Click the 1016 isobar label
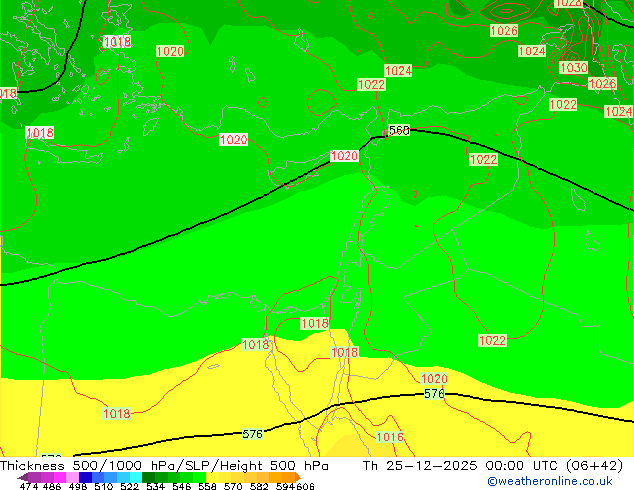This screenshot has width=634, height=490. click(x=390, y=437)
